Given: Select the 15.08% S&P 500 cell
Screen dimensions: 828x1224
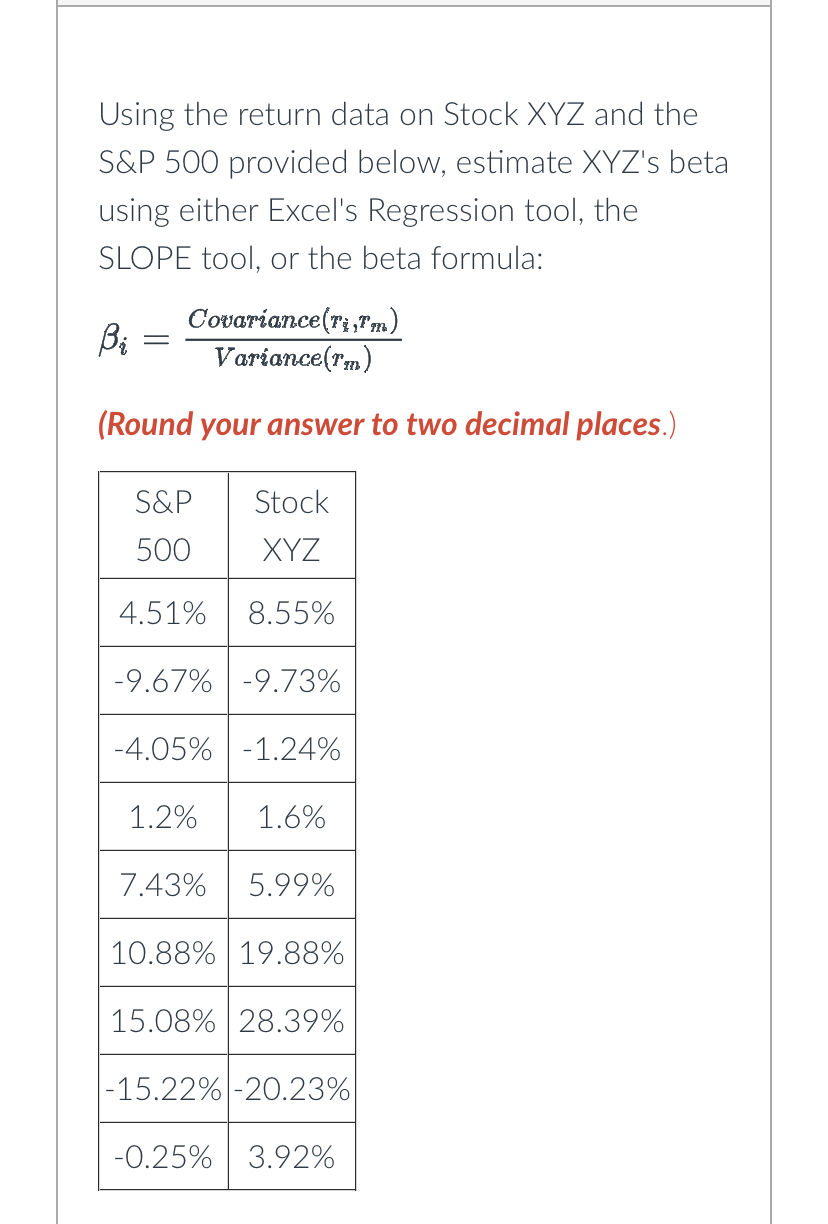Looking at the screenshot, I should (x=163, y=1021).
